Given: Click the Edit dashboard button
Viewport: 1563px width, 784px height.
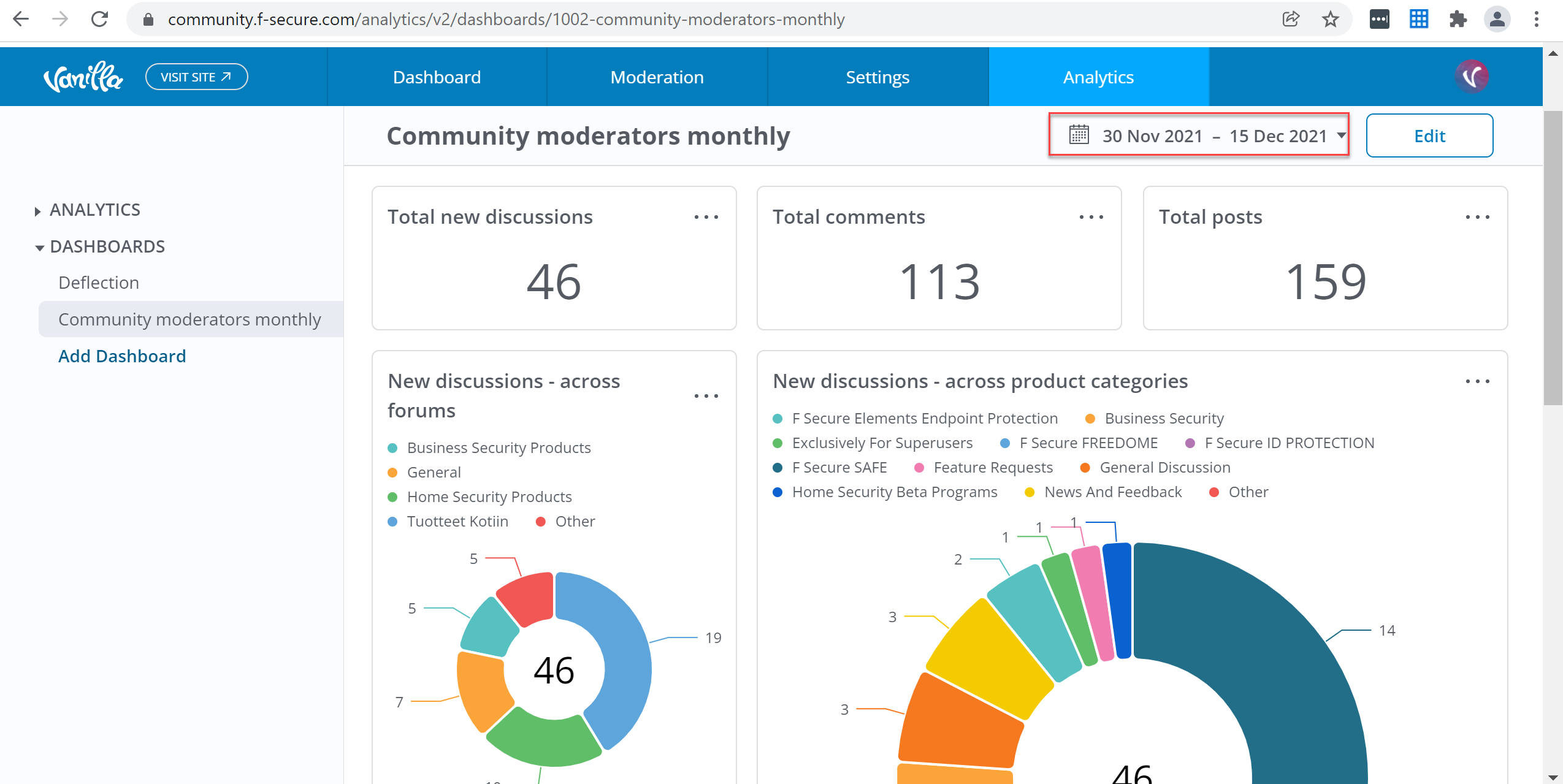Looking at the screenshot, I should tap(1429, 135).
